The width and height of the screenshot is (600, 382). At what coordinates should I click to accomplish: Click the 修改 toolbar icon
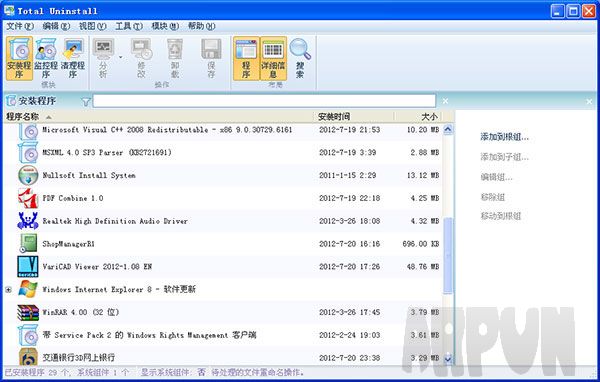pos(142,58)
